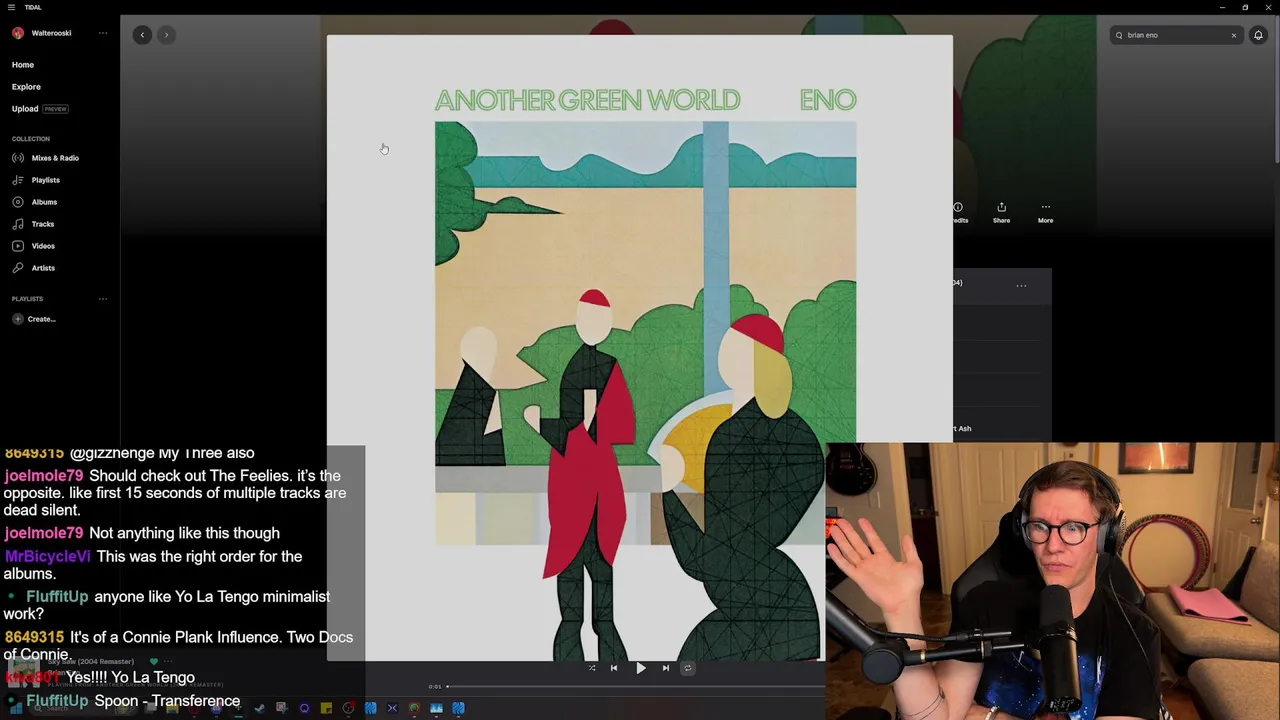
Task: Play the current track
Action: click(641, 668)
